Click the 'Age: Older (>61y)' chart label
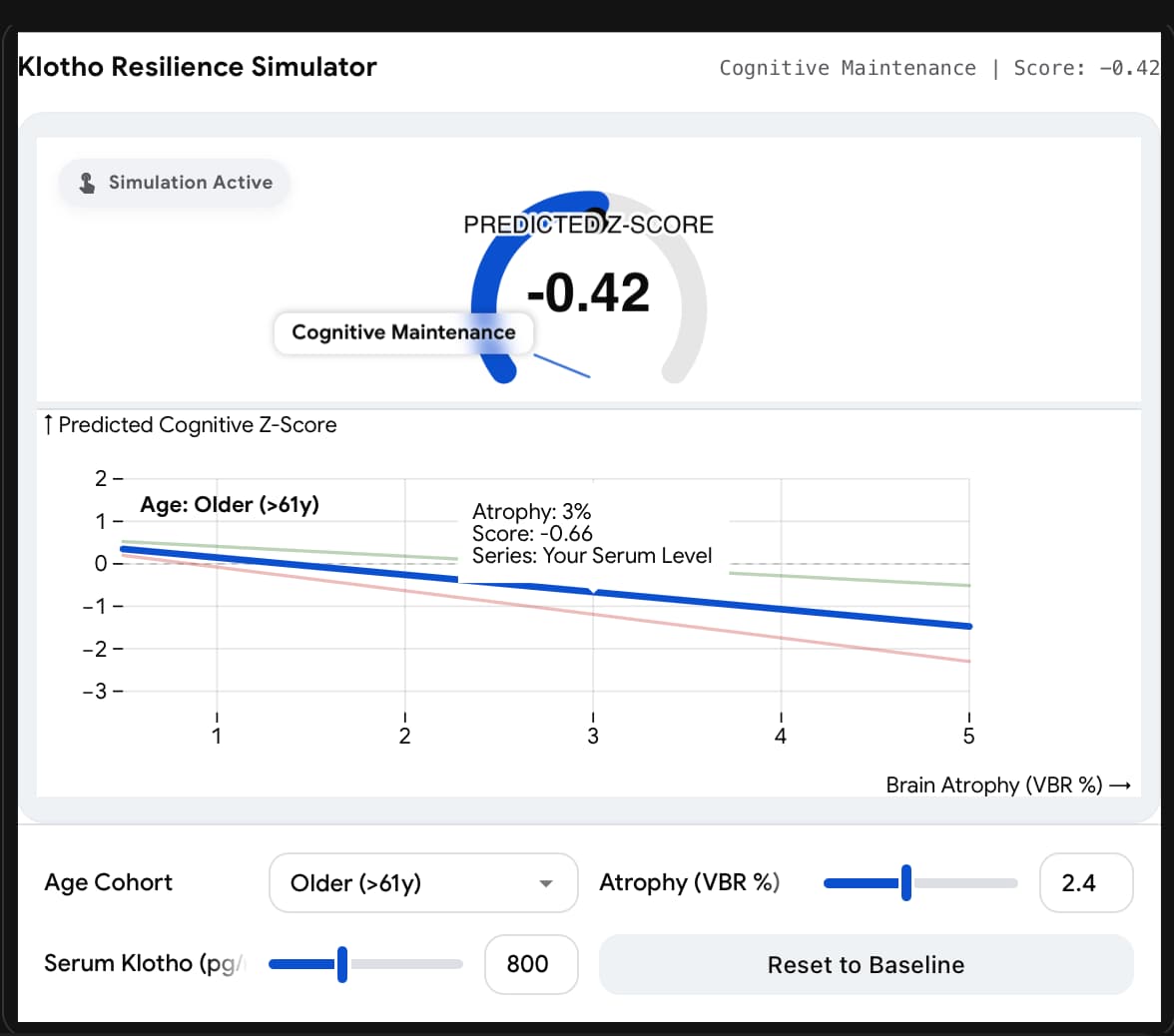 pyautogui.click(x=230, y=505)
